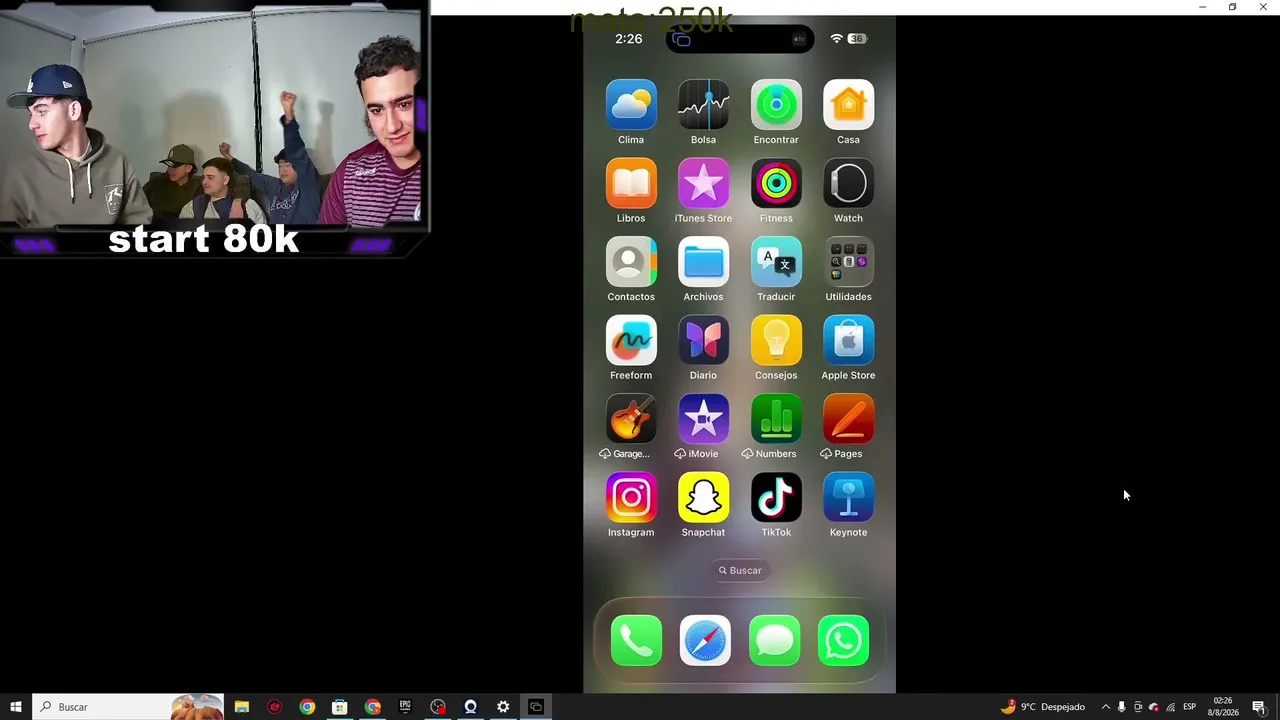The image size is (1280, 720).
Task: Launch the Traducir app
Action: [776, 262]
